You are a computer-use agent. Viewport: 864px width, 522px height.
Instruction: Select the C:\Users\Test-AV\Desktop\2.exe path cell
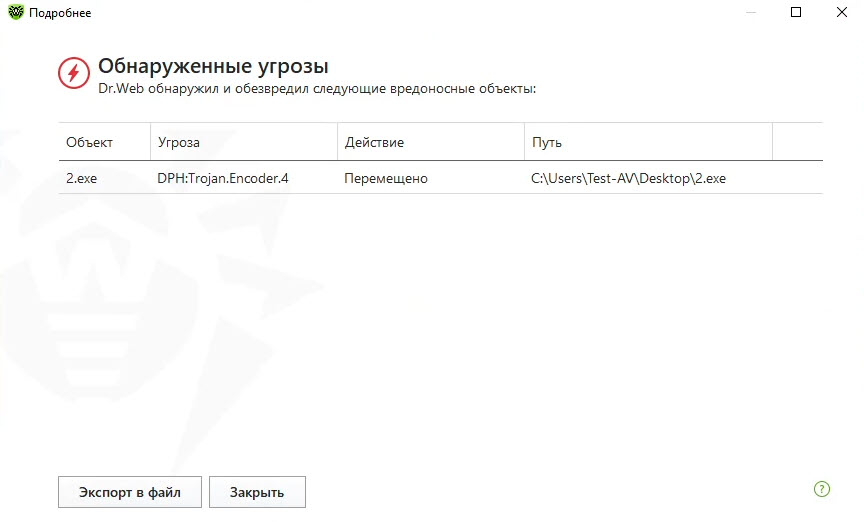point(629,178)
